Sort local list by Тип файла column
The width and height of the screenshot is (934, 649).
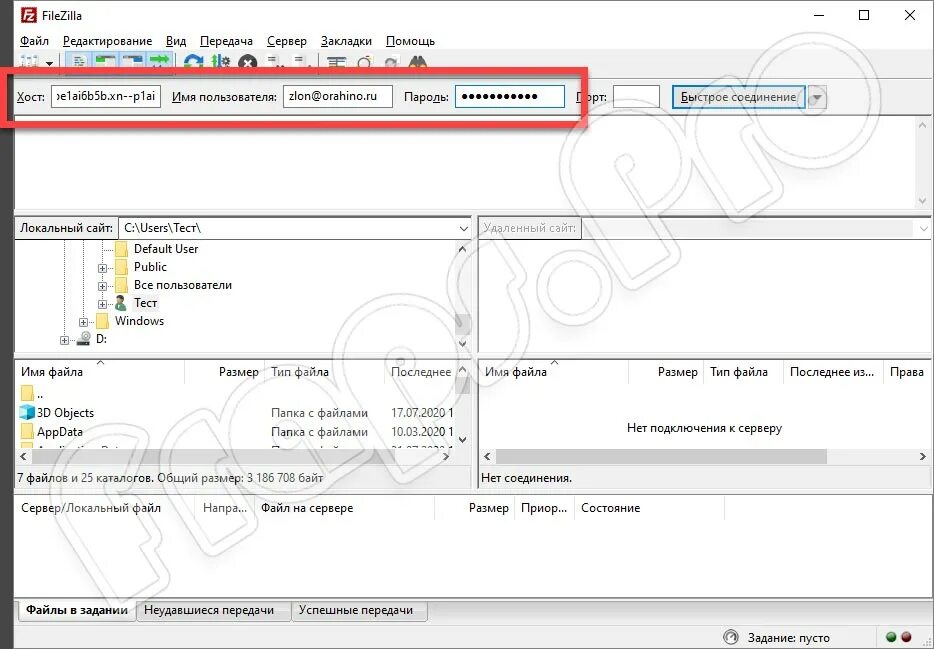coord(325,372)
